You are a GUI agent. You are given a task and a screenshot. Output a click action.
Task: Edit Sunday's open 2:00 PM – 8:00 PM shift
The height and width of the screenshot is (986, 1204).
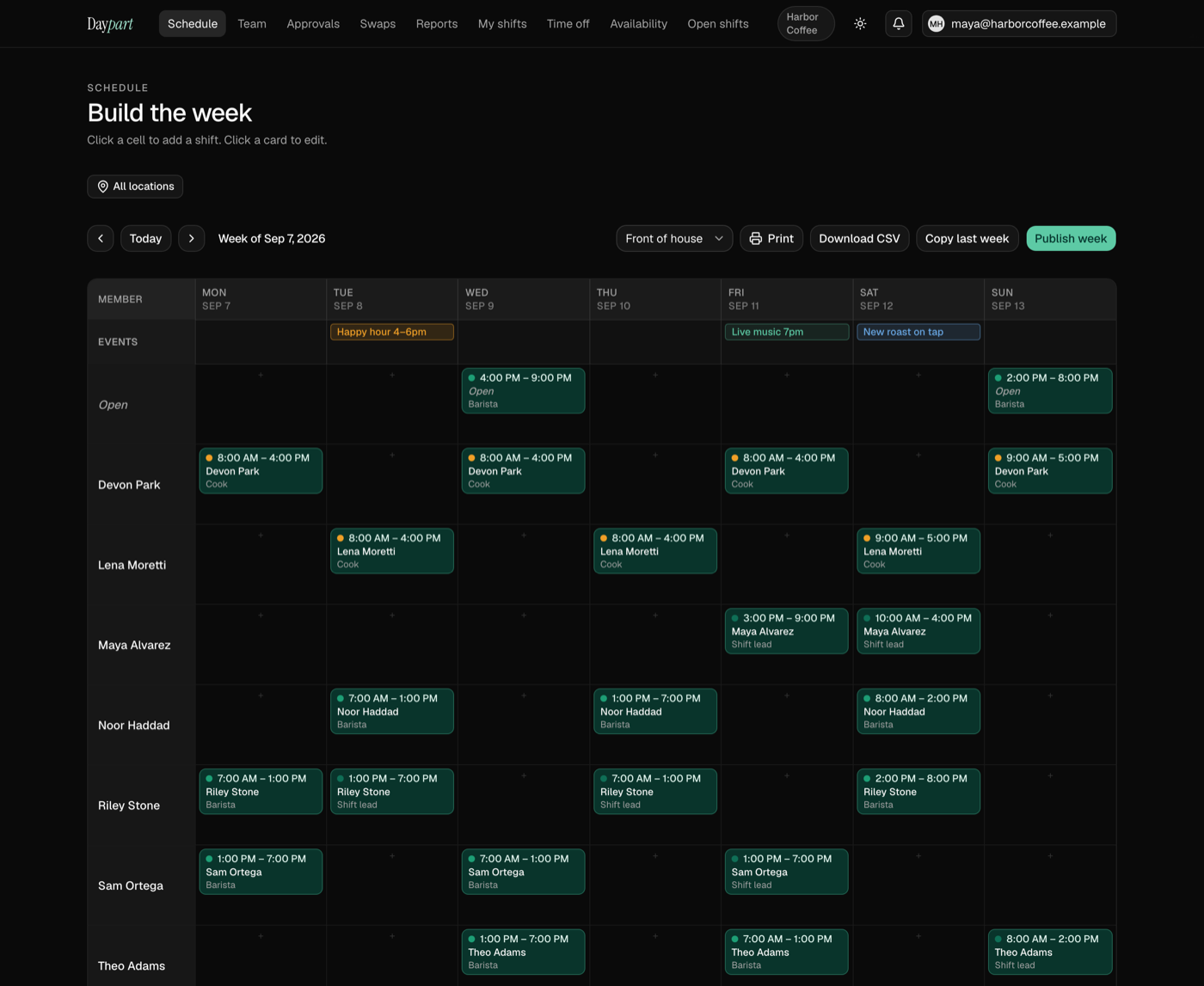1050,391
